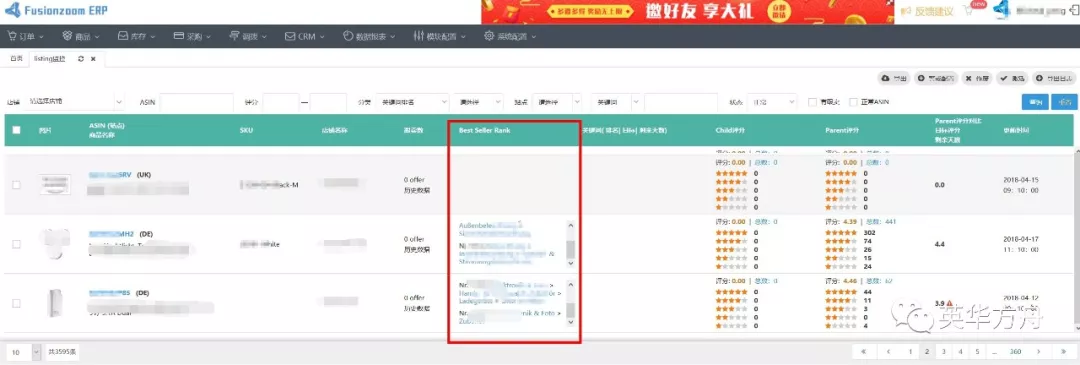Open the ASIN link ending SRV

pyautogui.click(x=110, y=175)
